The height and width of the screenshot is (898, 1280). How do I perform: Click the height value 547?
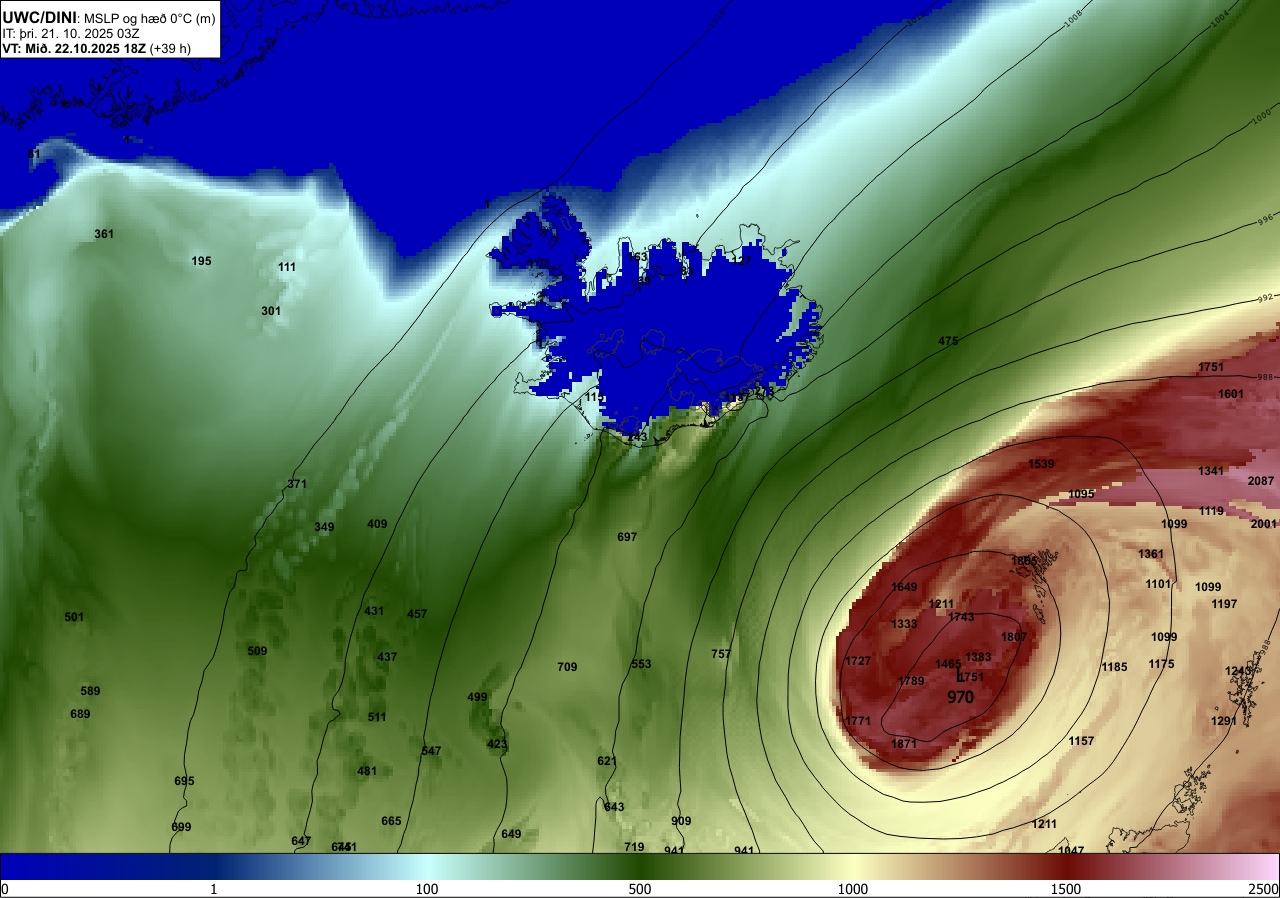click(431, 751)
